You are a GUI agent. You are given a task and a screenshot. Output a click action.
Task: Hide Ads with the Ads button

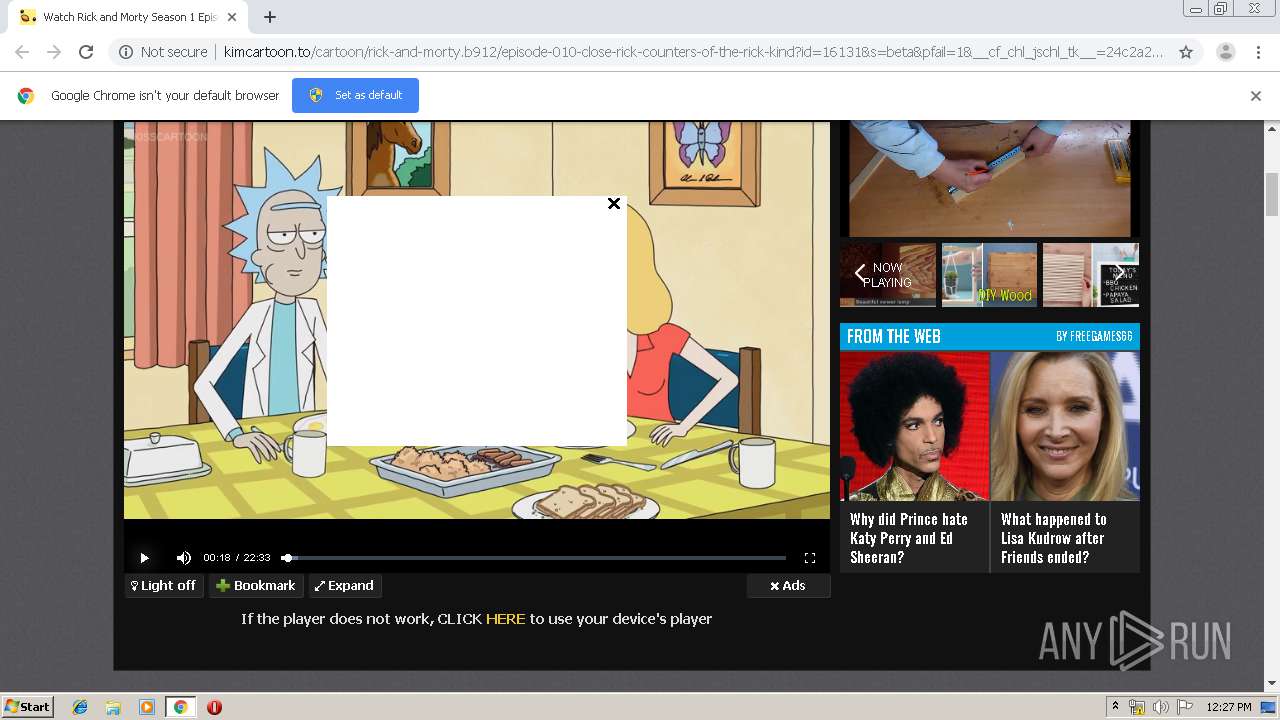coord(788,586)
